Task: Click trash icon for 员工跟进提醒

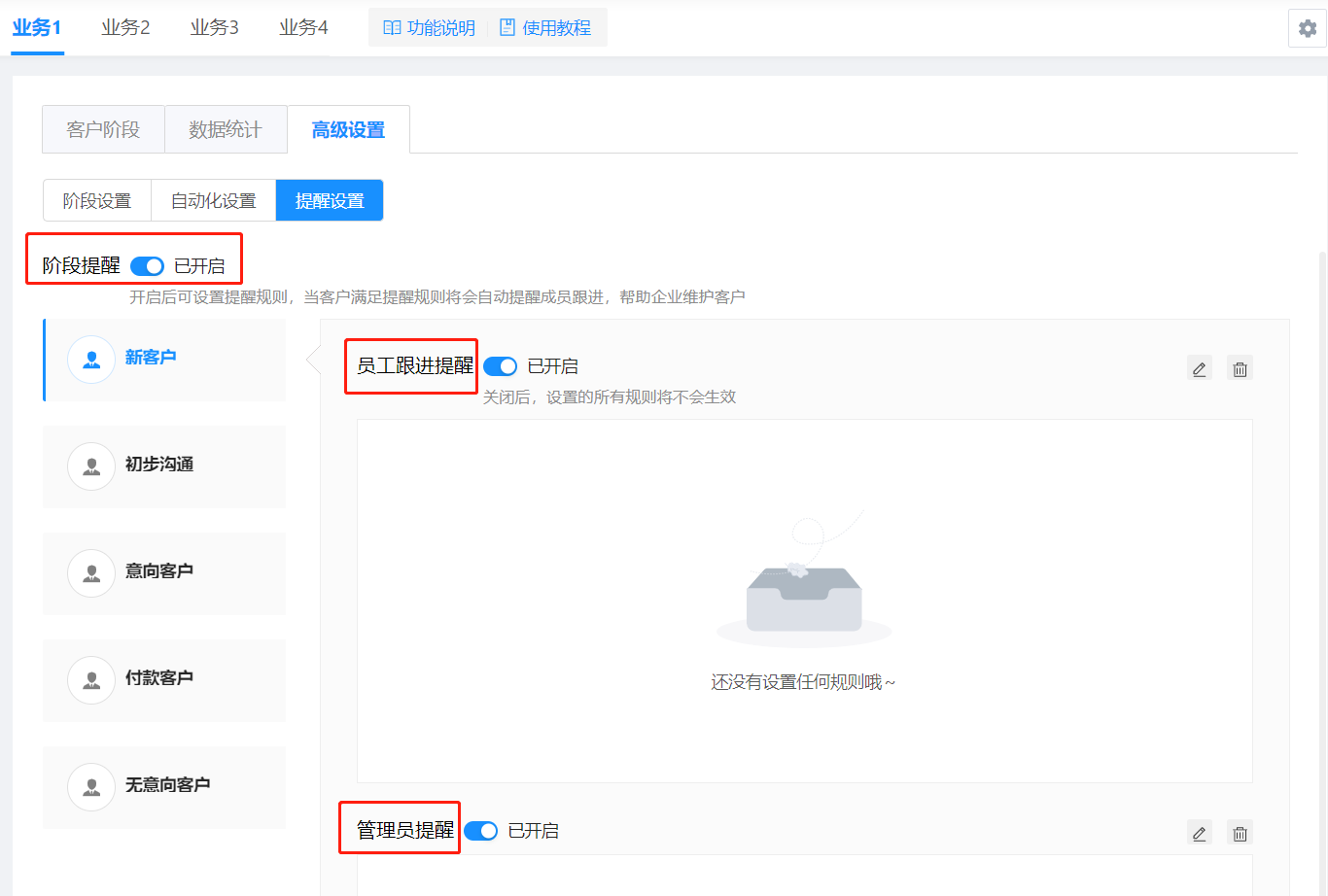Action: [1240, 368]
